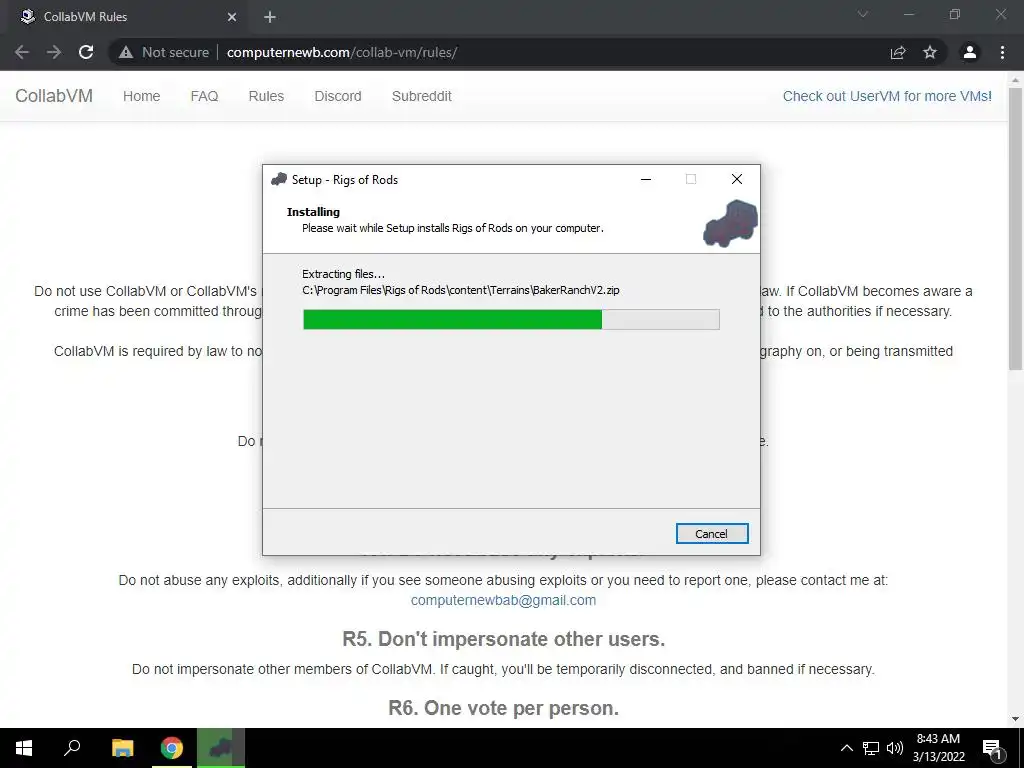Click computernewbab@gmail.com email link
Screen dimensions: 1024x768
coord(503,600)
